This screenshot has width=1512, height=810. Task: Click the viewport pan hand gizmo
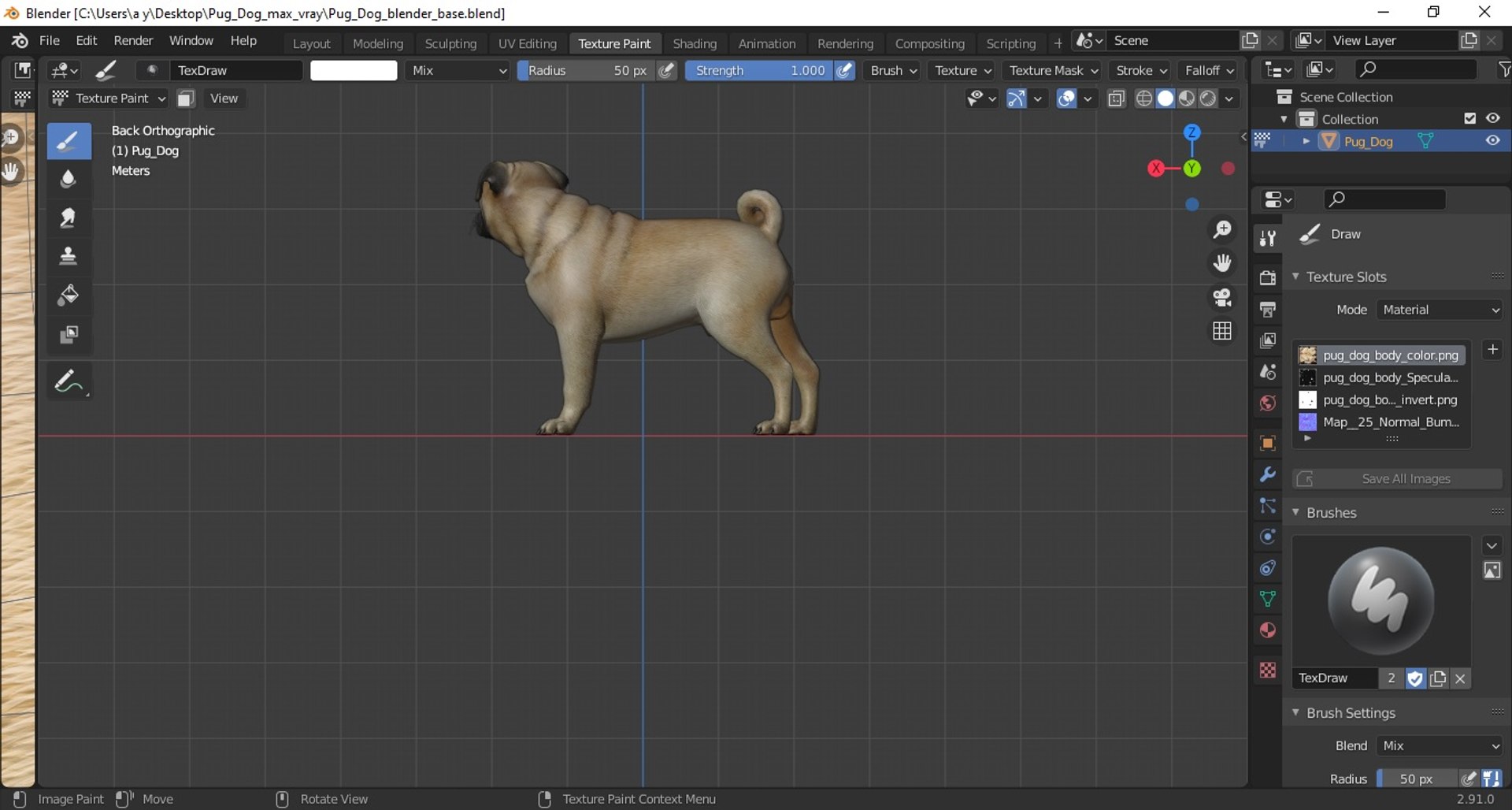pos(1222,263)
